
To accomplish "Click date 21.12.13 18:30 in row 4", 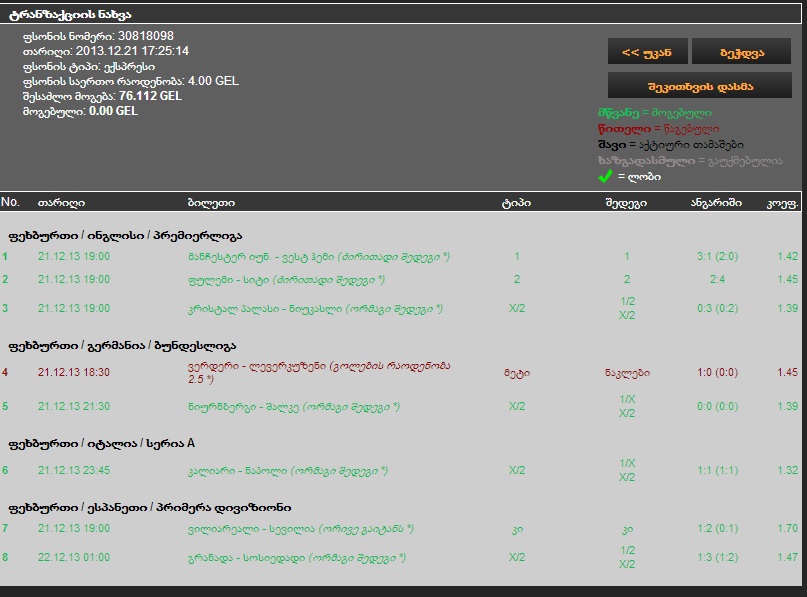I will point(74,372).
